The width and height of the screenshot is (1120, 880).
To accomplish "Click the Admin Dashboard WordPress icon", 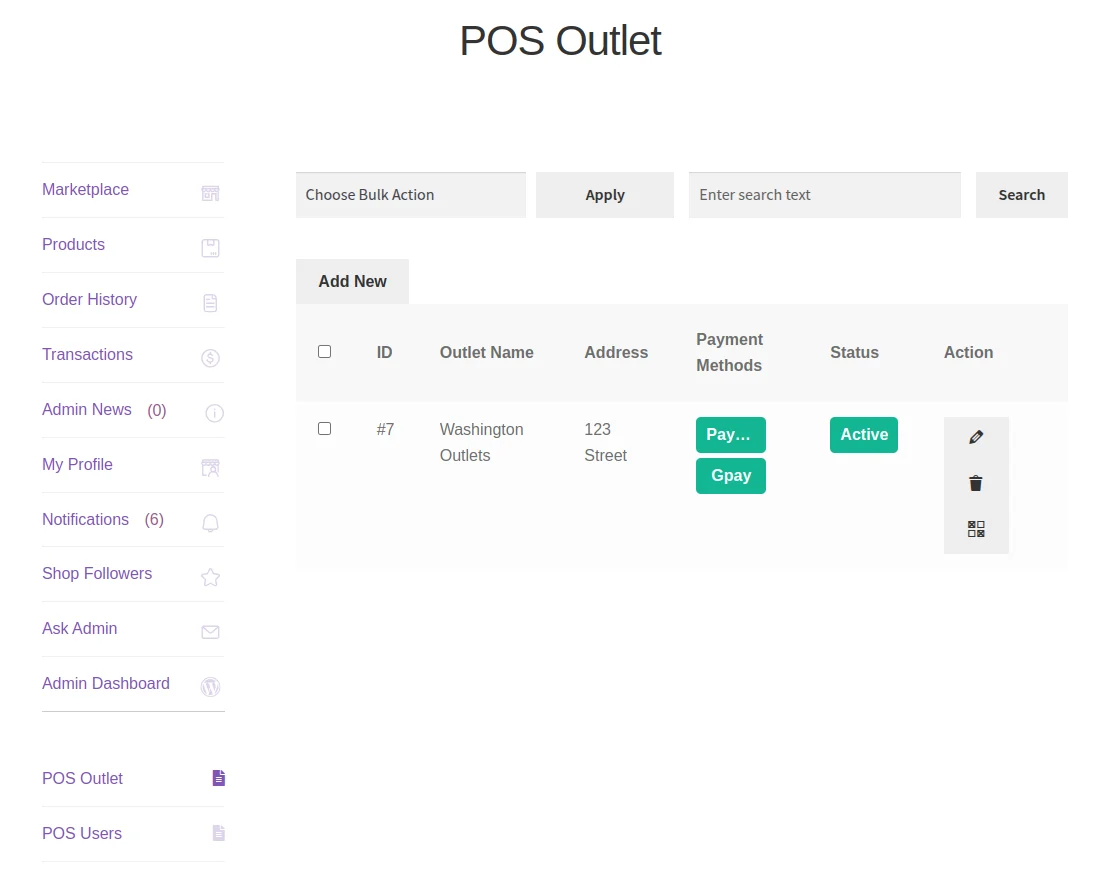I will 210,687.
